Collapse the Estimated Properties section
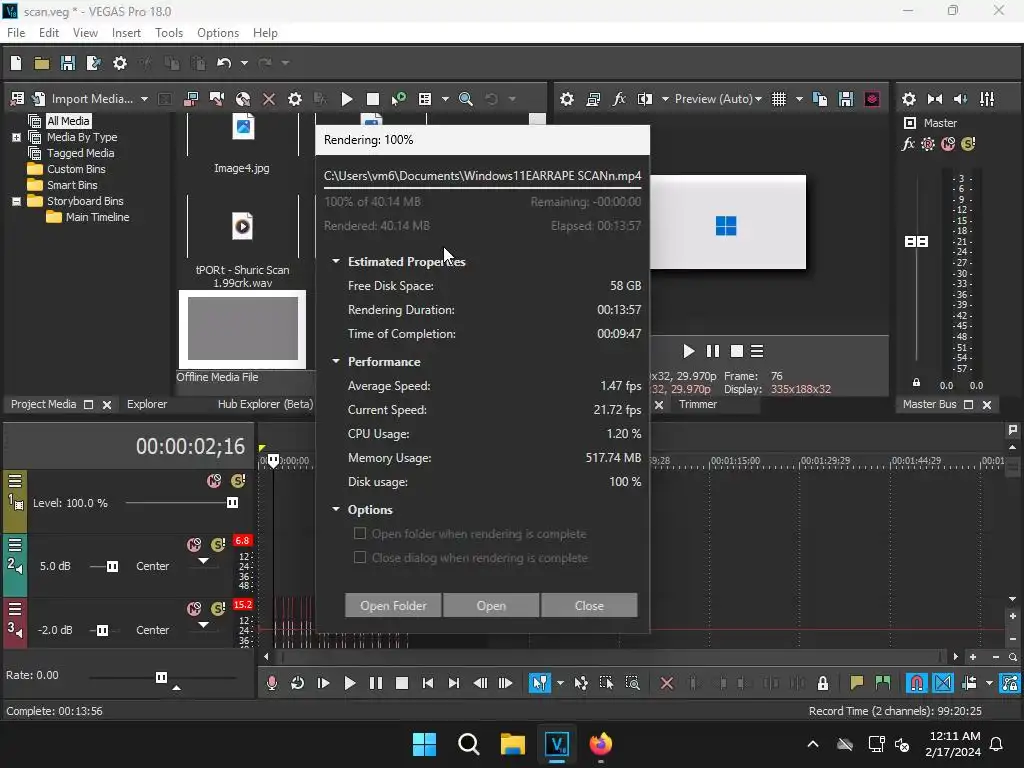 [x=336, y=261]
